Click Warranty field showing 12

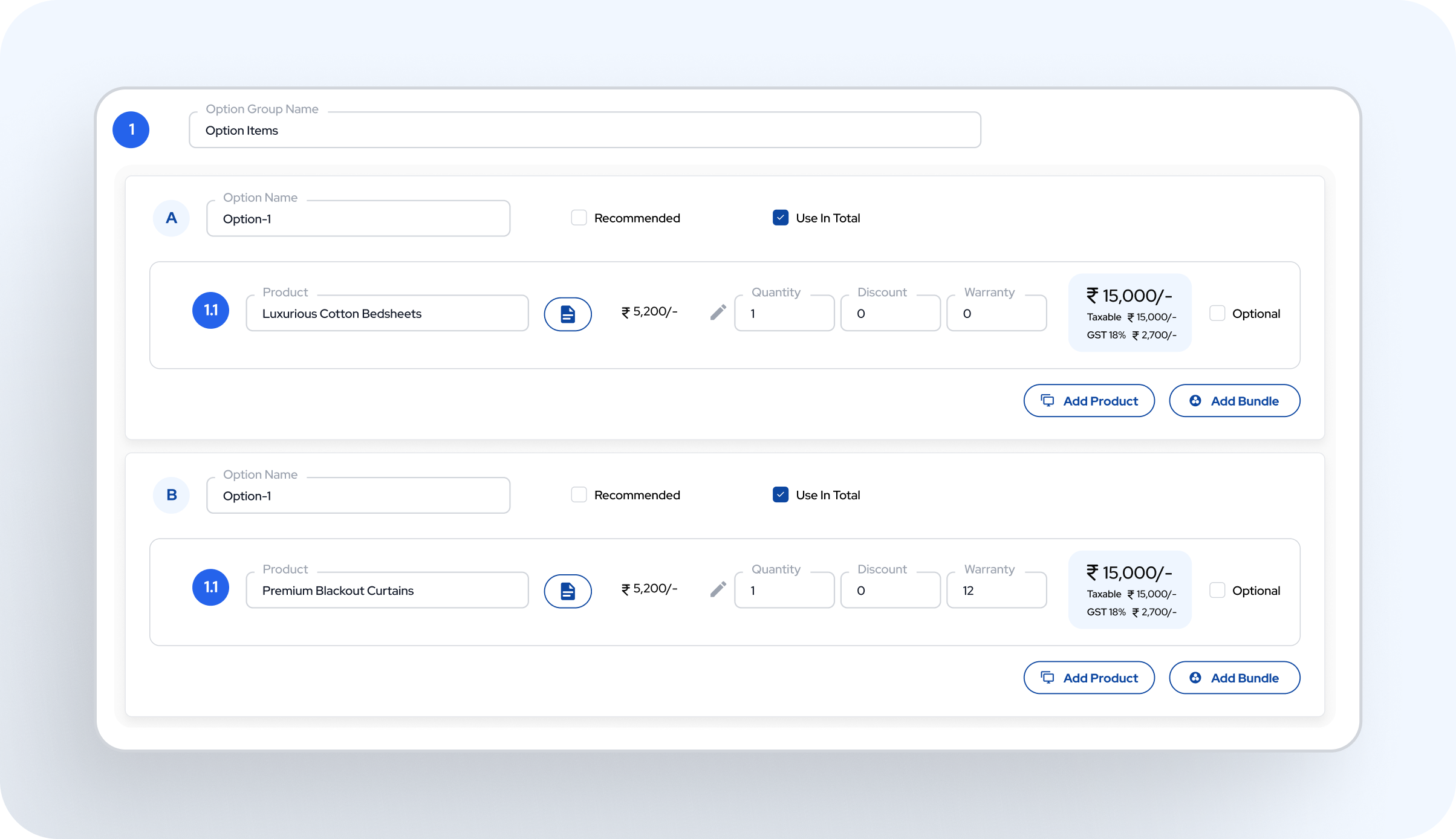tap(996, 591)
